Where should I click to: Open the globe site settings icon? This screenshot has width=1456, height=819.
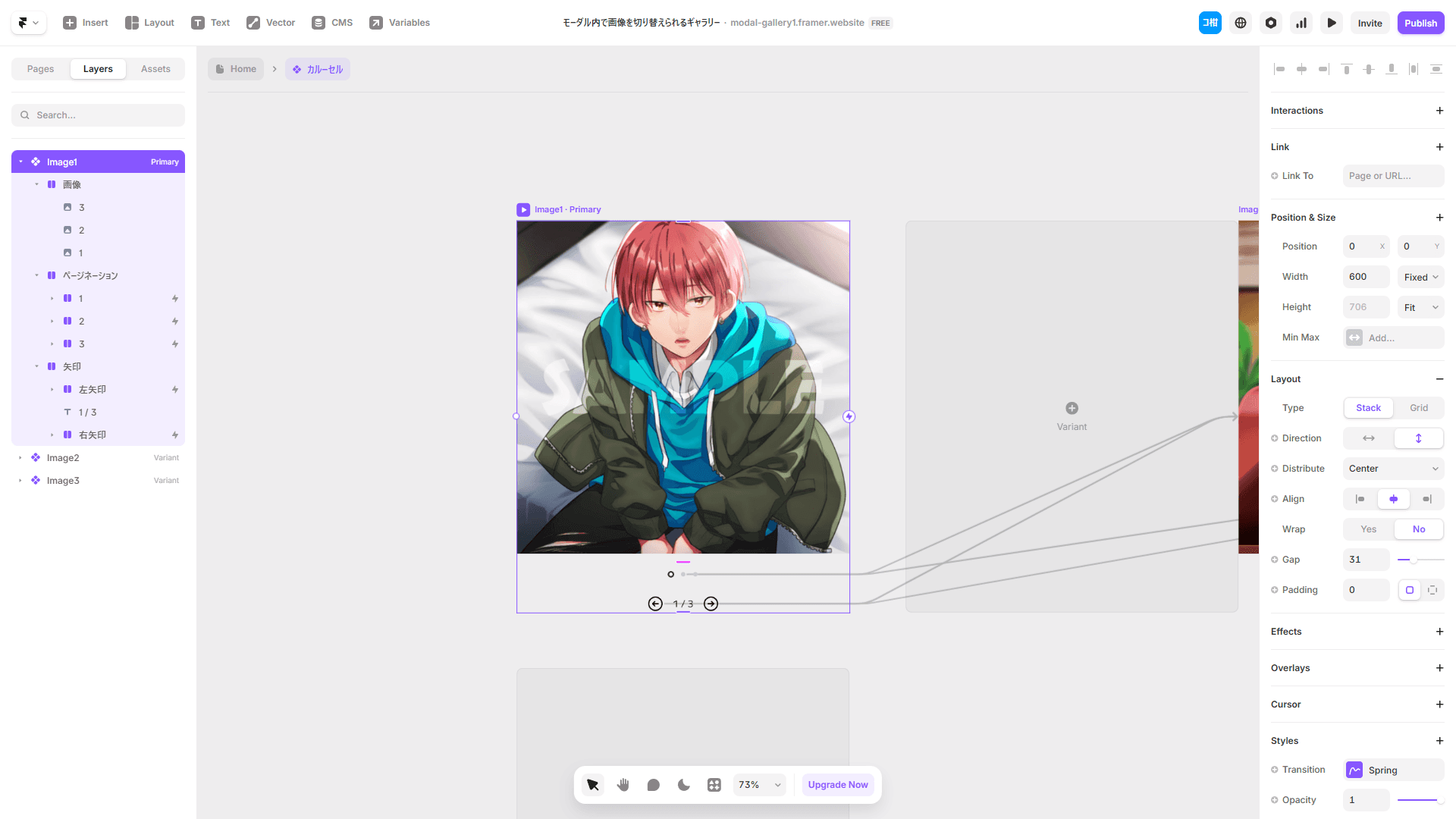tap(1241, 23)
